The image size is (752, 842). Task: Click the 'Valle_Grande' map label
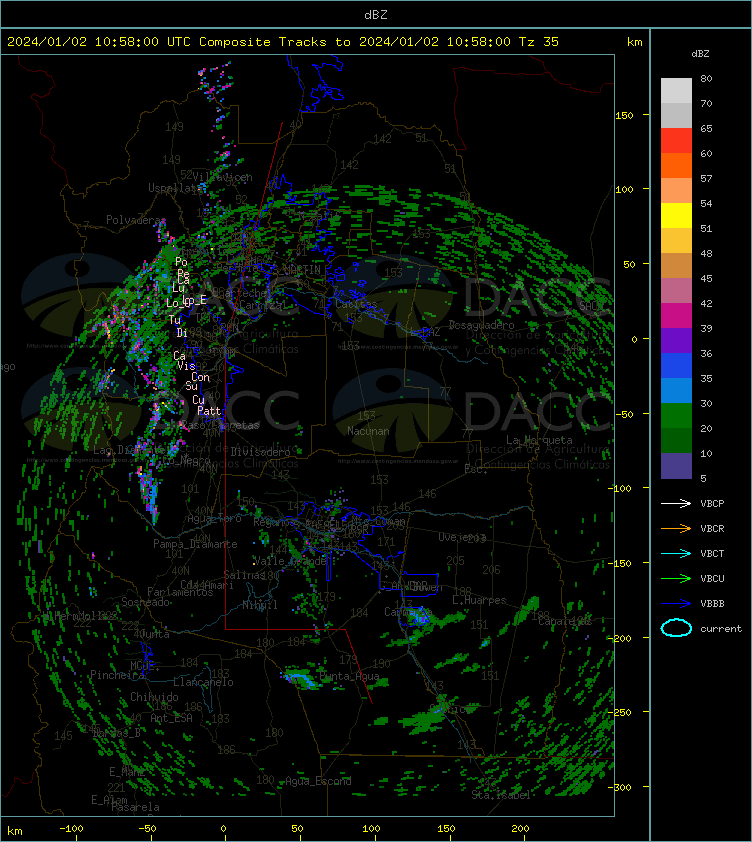point(290,561)
